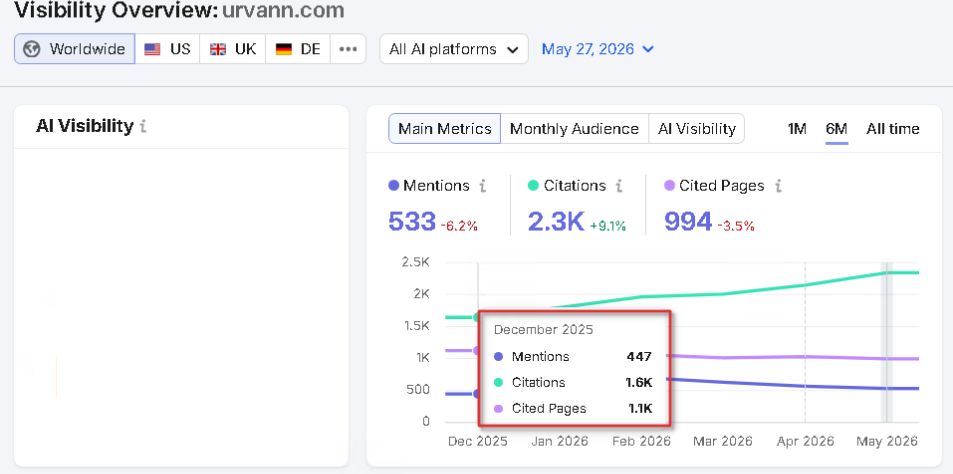
Task: Click the 447 Mentions tooltip value
Action: [x=639, y=357]
